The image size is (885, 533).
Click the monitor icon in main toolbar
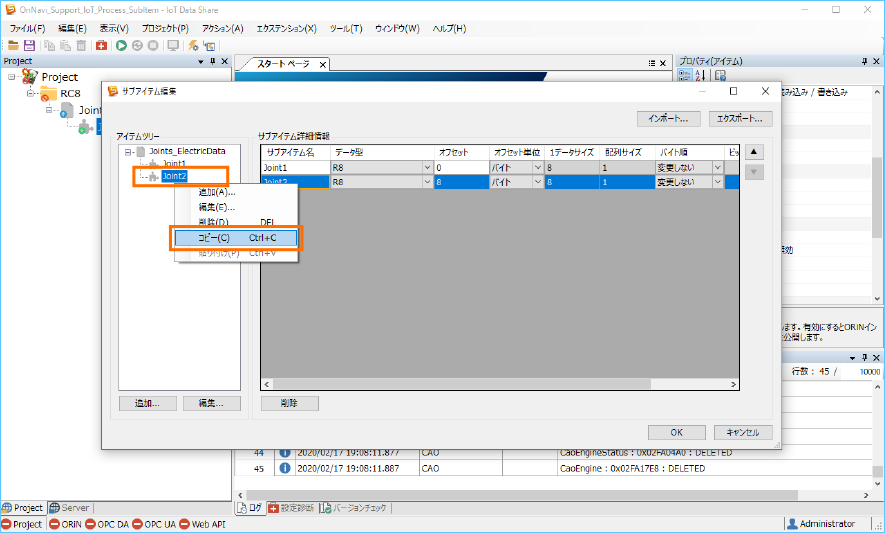pos(172,45)
